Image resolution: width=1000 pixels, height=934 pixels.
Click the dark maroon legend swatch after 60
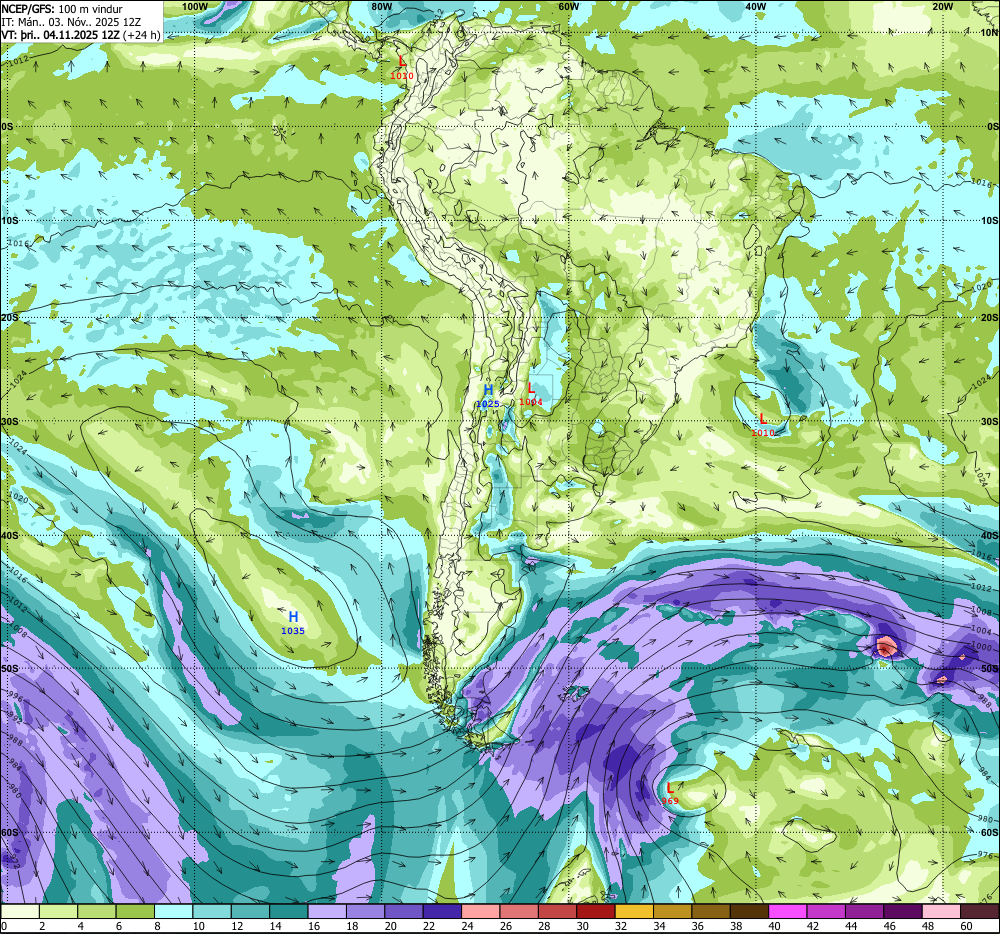[980, 911]
